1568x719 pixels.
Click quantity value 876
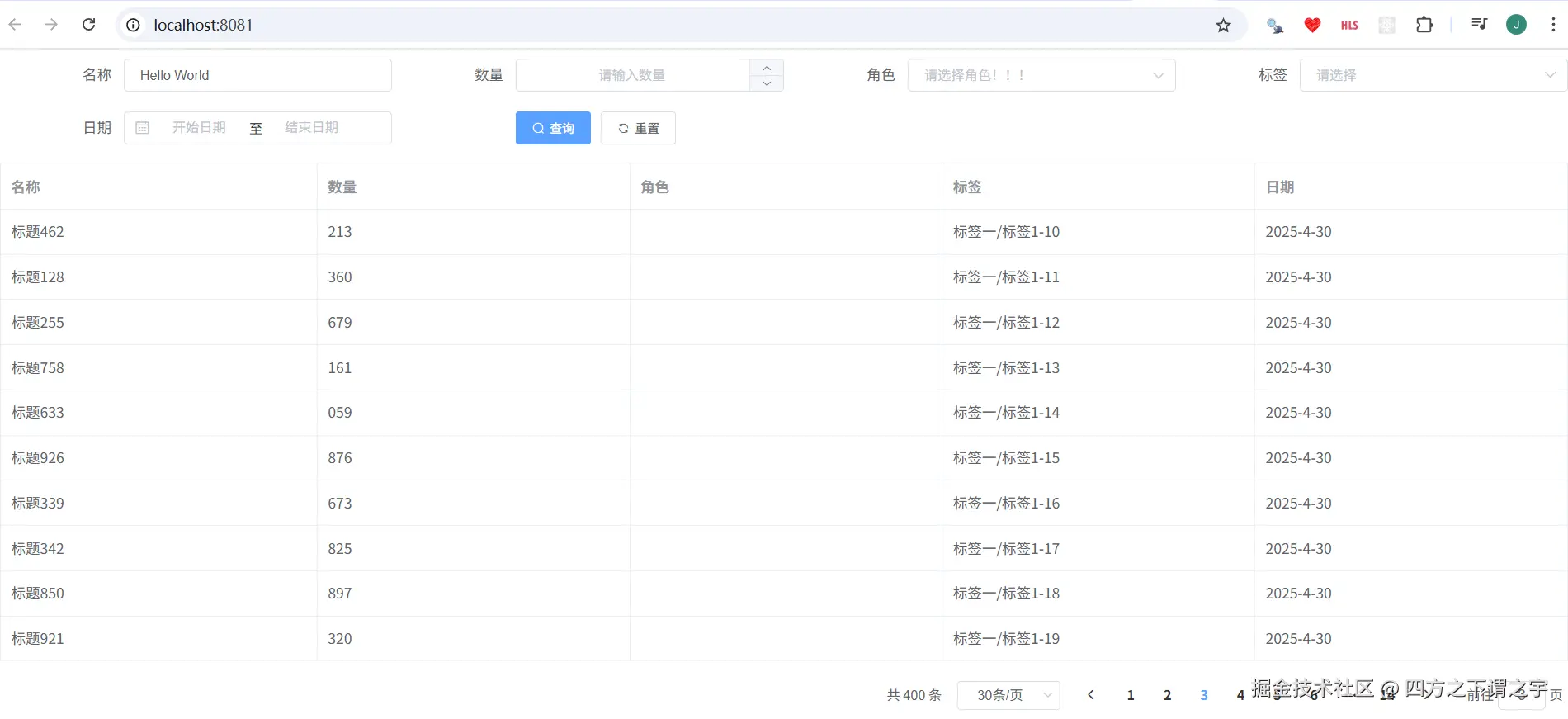[x=340, y=458]
